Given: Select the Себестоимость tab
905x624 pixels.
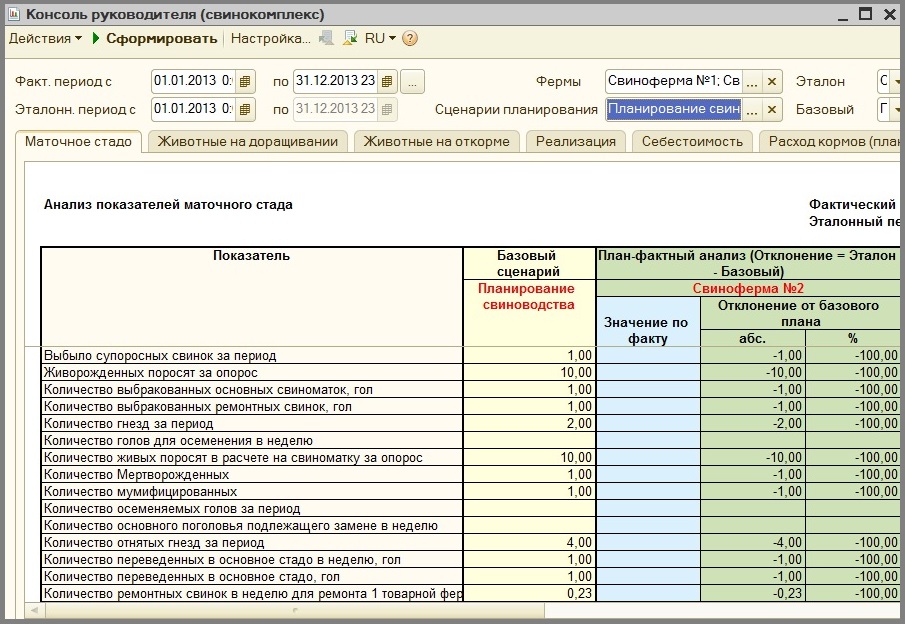Looking at the screenshot, I should pos(692,141).
